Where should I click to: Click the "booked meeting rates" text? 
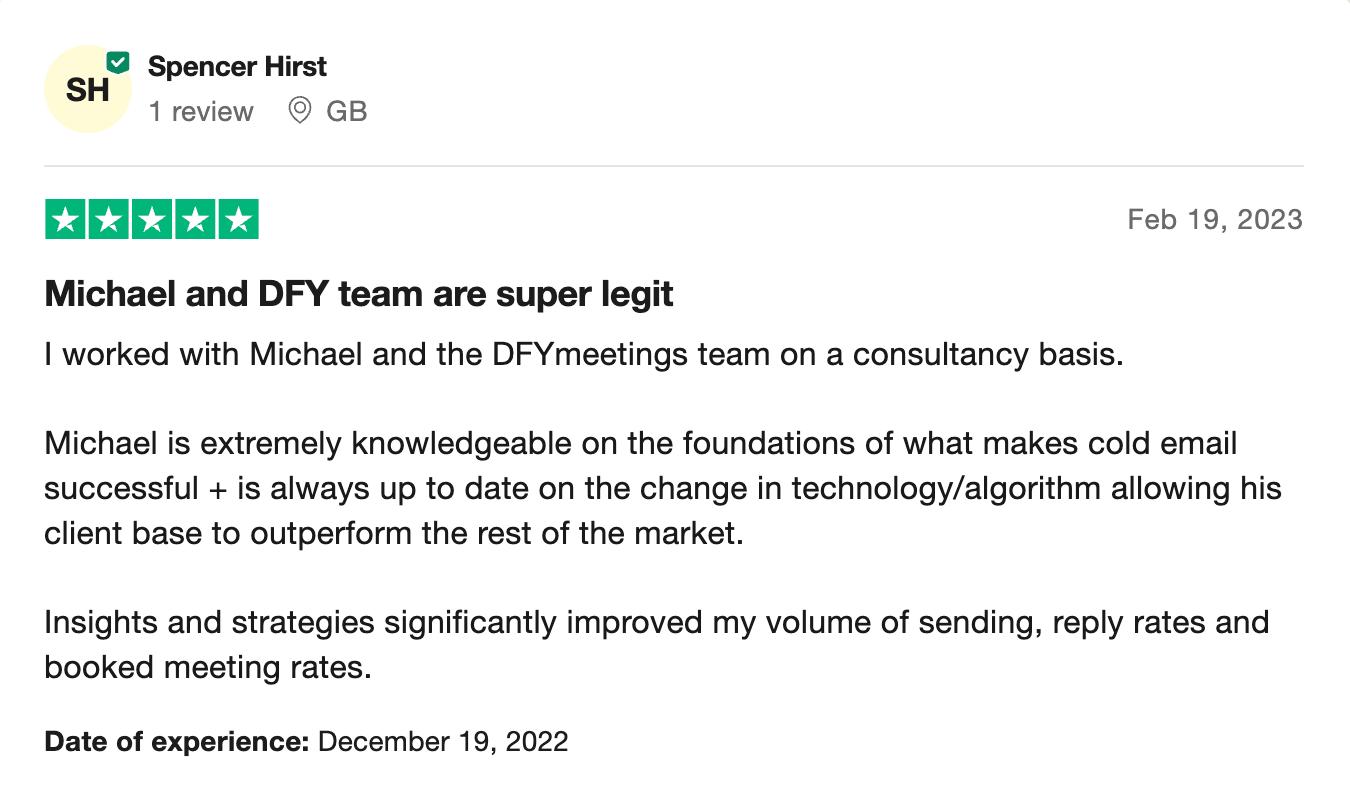[x=207, y=667]
